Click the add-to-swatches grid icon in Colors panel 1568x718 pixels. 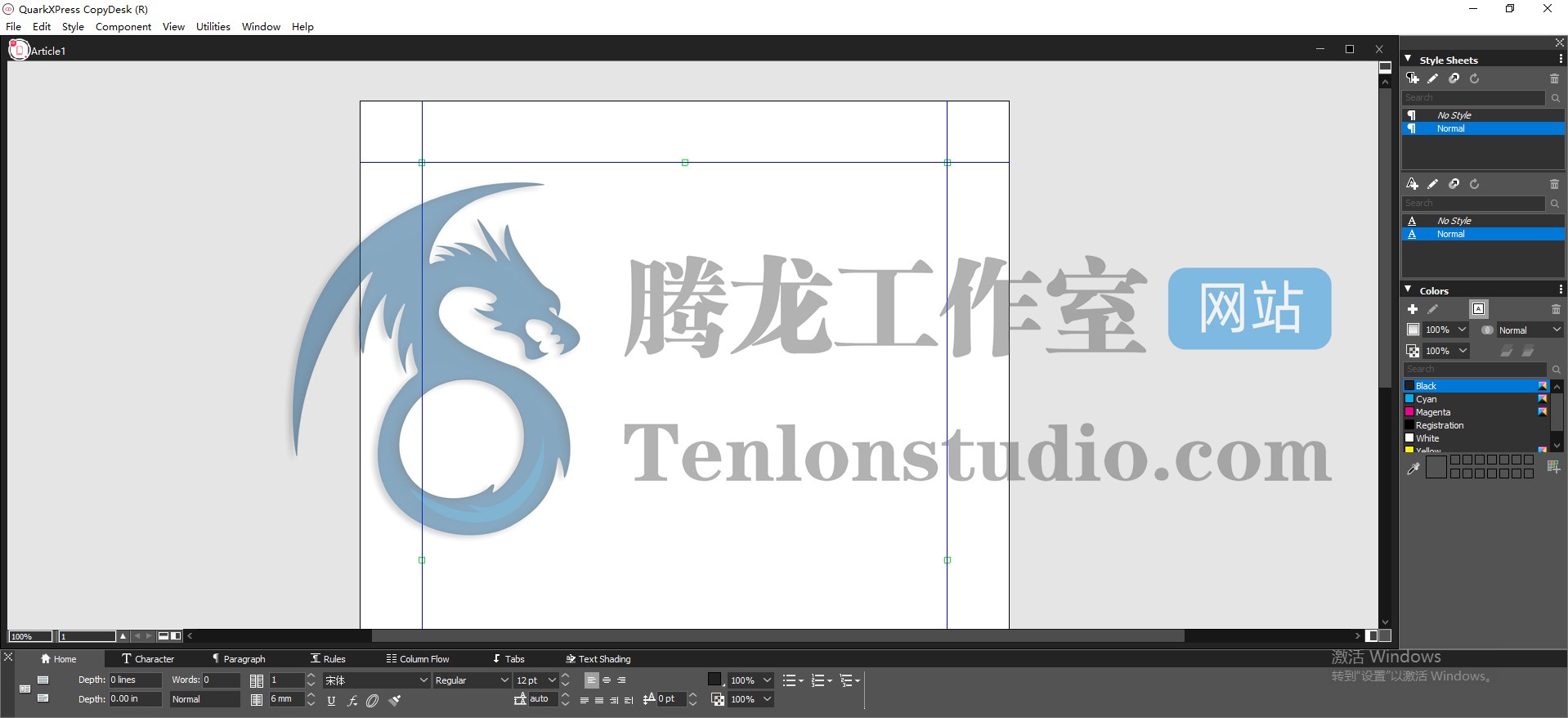[x=1554, y=467]
